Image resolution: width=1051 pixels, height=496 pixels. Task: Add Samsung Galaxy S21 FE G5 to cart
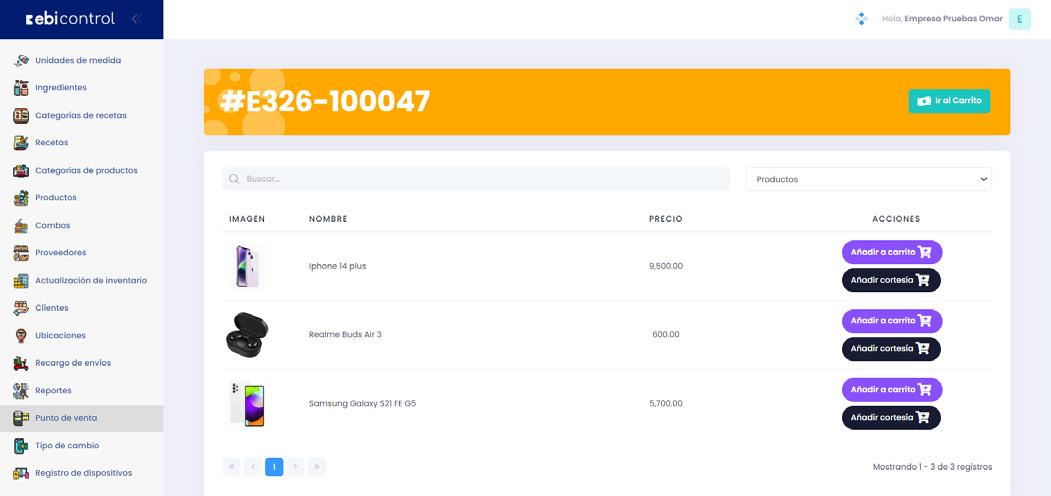892,389
